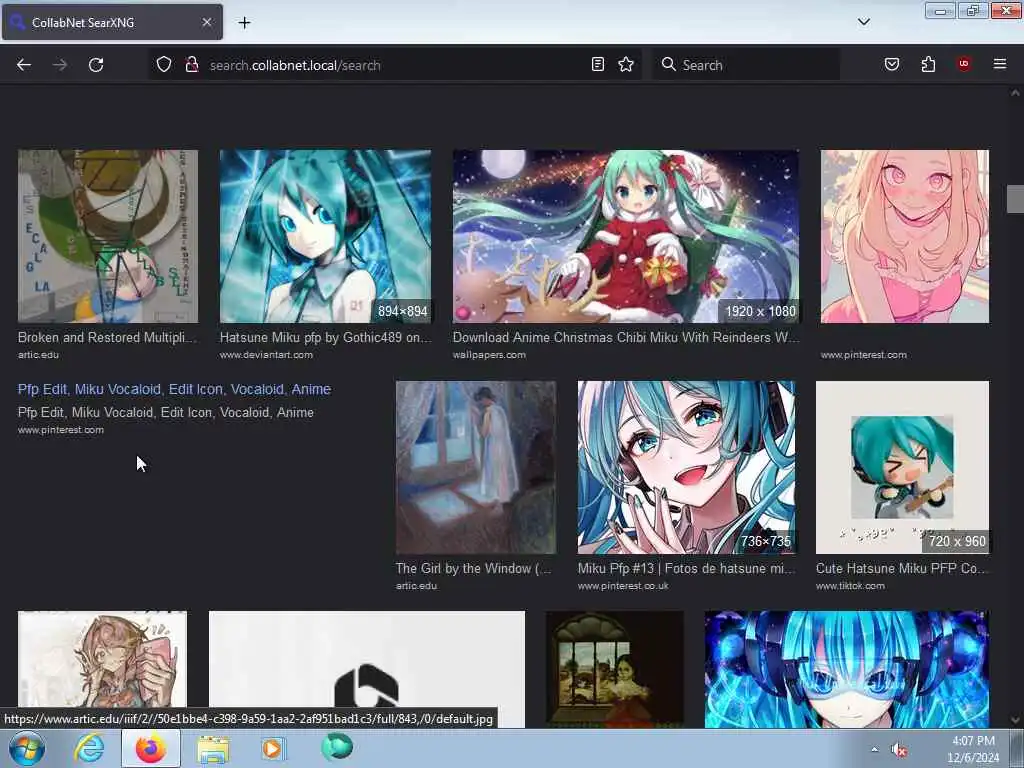
Task: Bookmark this page with star icon
Action: [626, 64]
